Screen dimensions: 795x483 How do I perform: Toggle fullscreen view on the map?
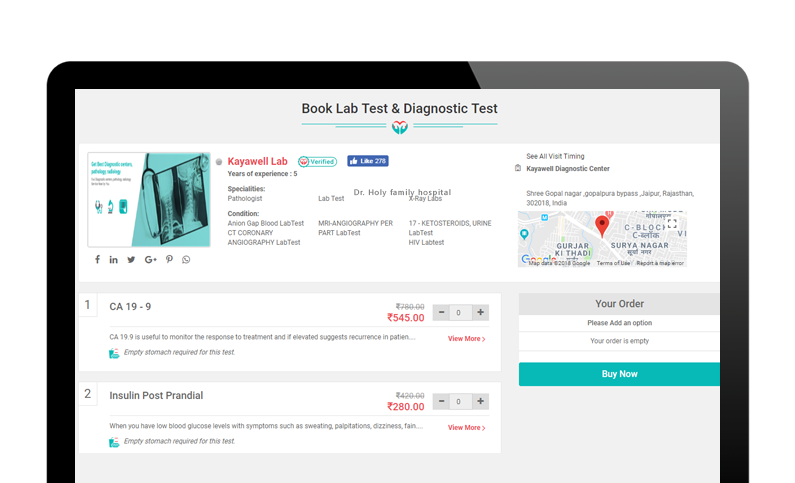click(672, 223)
